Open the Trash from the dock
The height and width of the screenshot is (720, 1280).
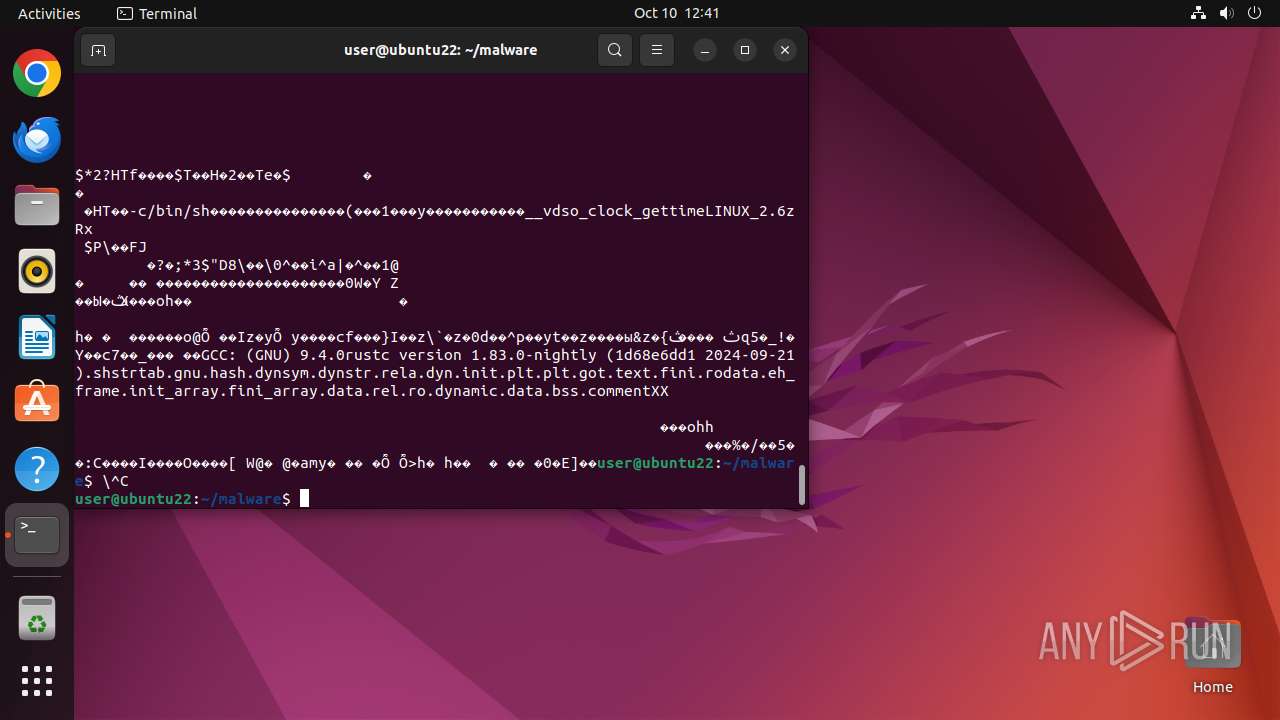tap(37, 618)
